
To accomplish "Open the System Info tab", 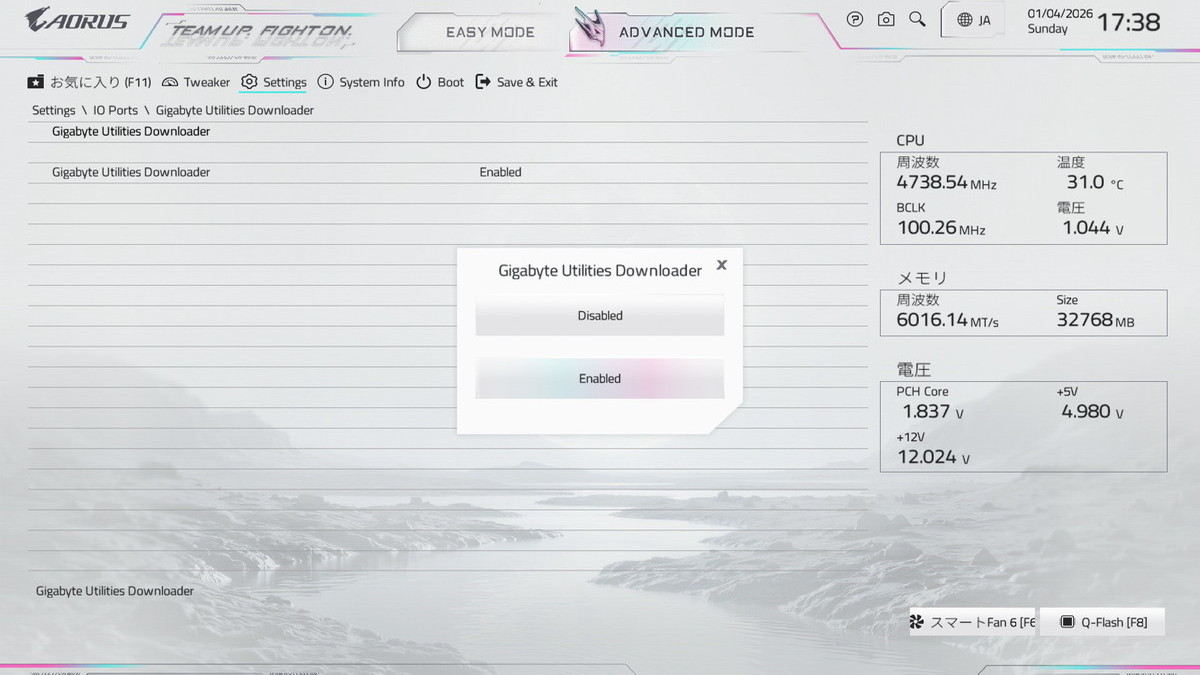I will click(x=361, y=82).
